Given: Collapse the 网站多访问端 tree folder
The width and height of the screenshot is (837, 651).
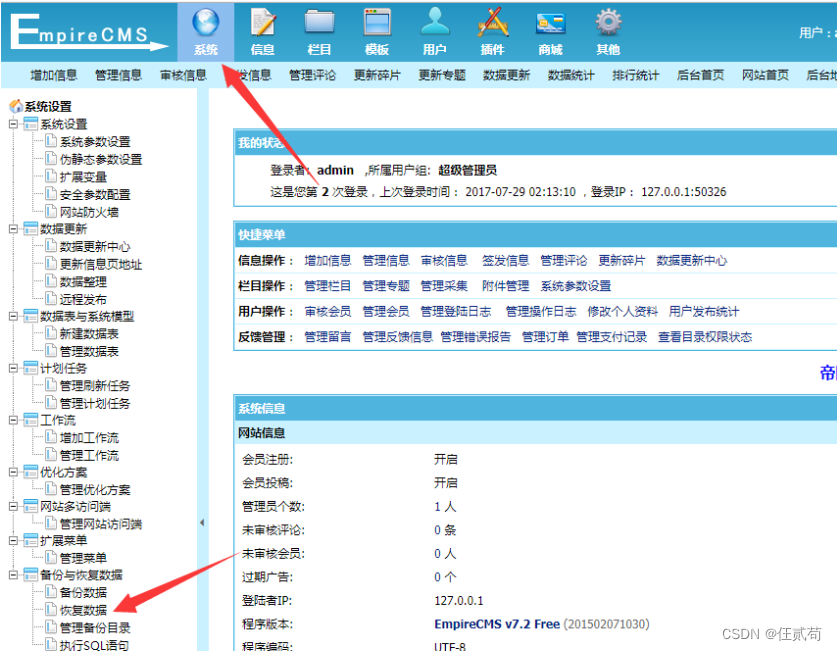Looking at the screenshot, I should click(x=13, y=506).
